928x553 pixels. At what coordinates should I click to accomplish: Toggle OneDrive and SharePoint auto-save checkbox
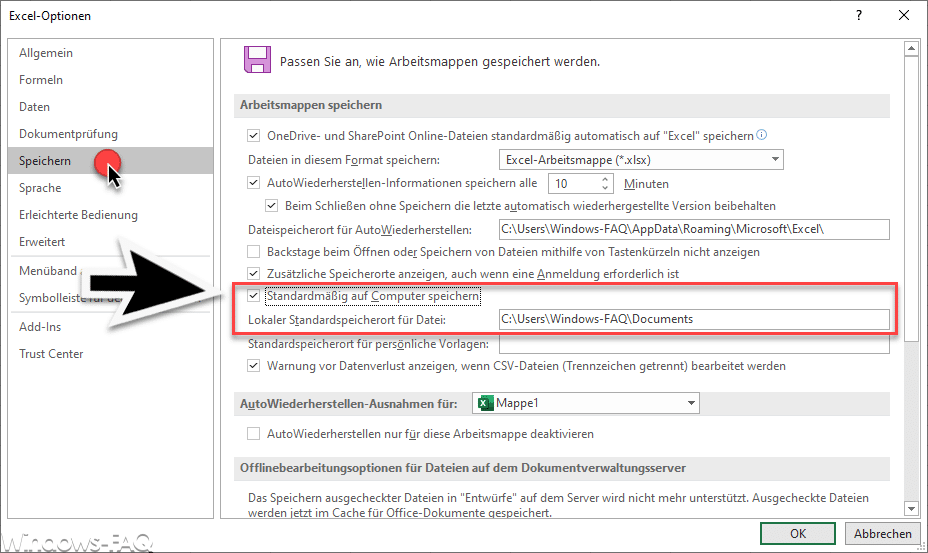[x=253, y=136]
